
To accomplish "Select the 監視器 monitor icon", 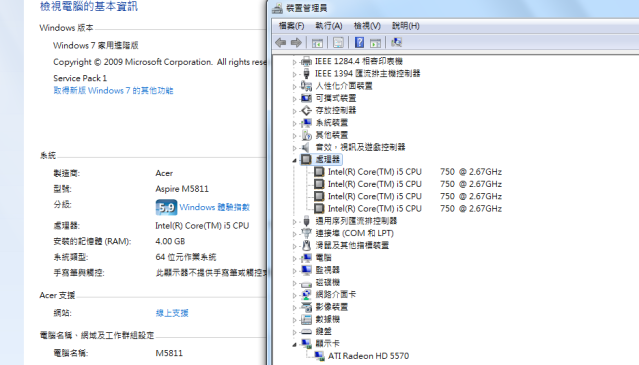I will tap(306, 270).
